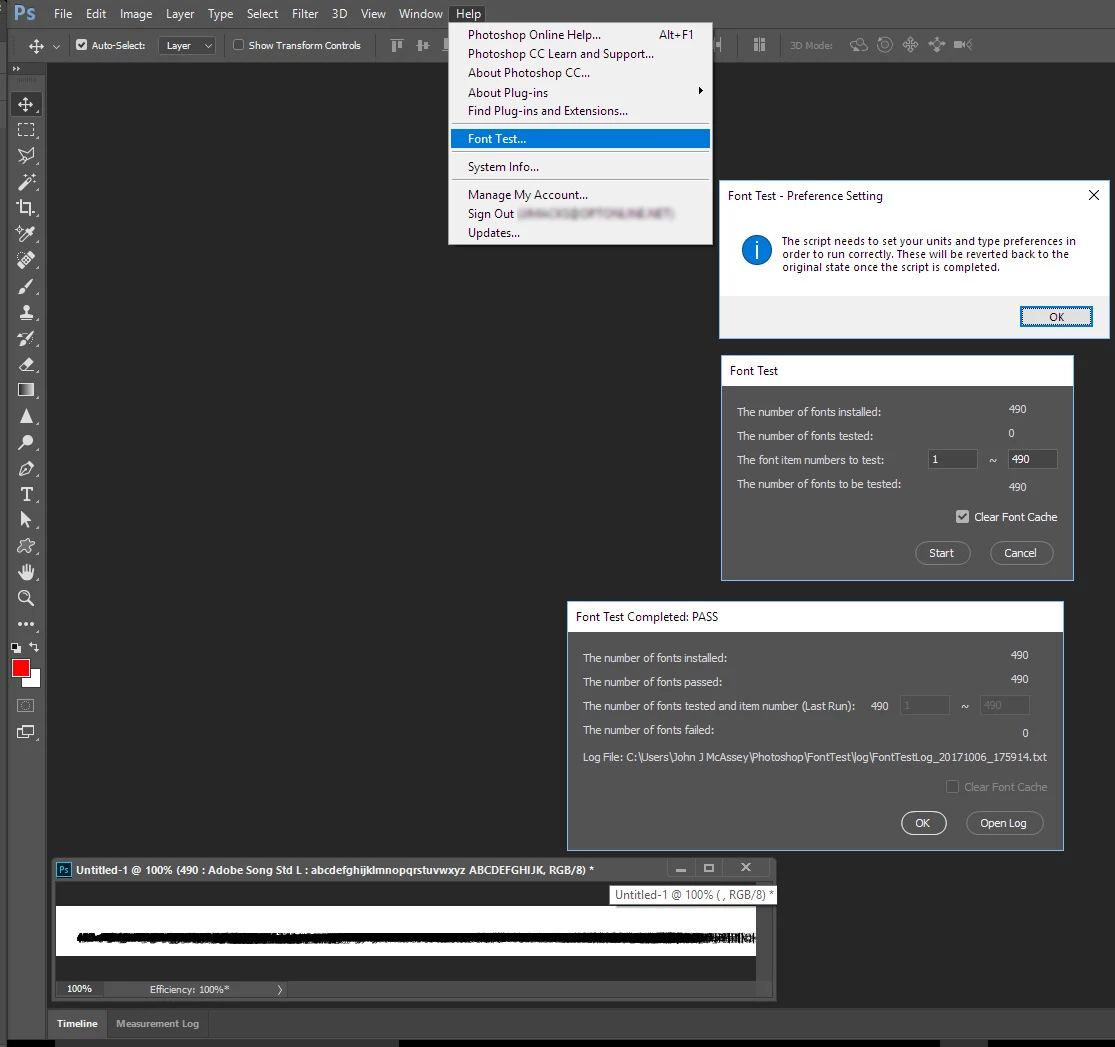Select the Polygonal Lasso tool
The image size is (1115, 1047).
coord(26,156)
